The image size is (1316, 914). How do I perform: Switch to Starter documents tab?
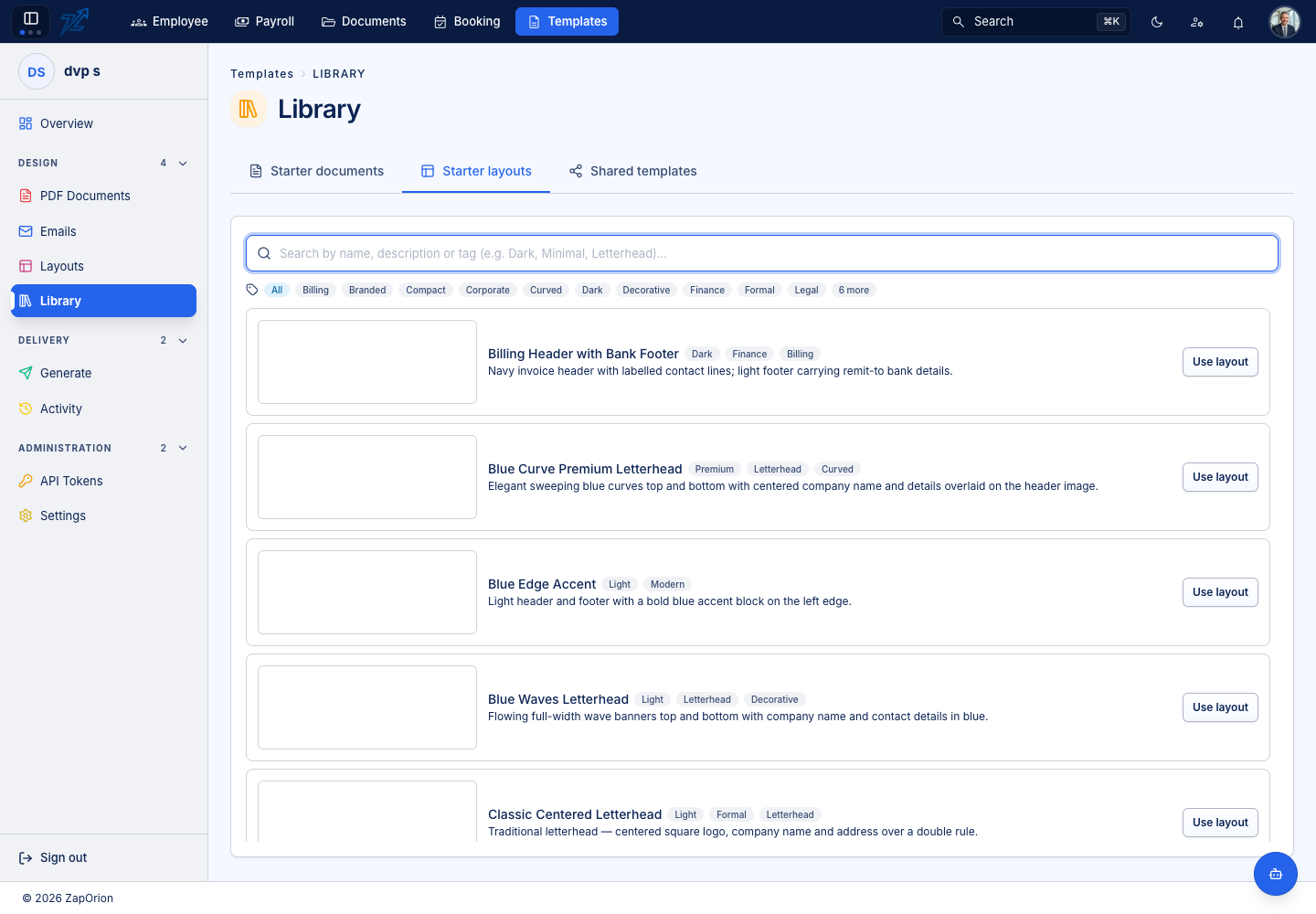[x=316, y=171]
